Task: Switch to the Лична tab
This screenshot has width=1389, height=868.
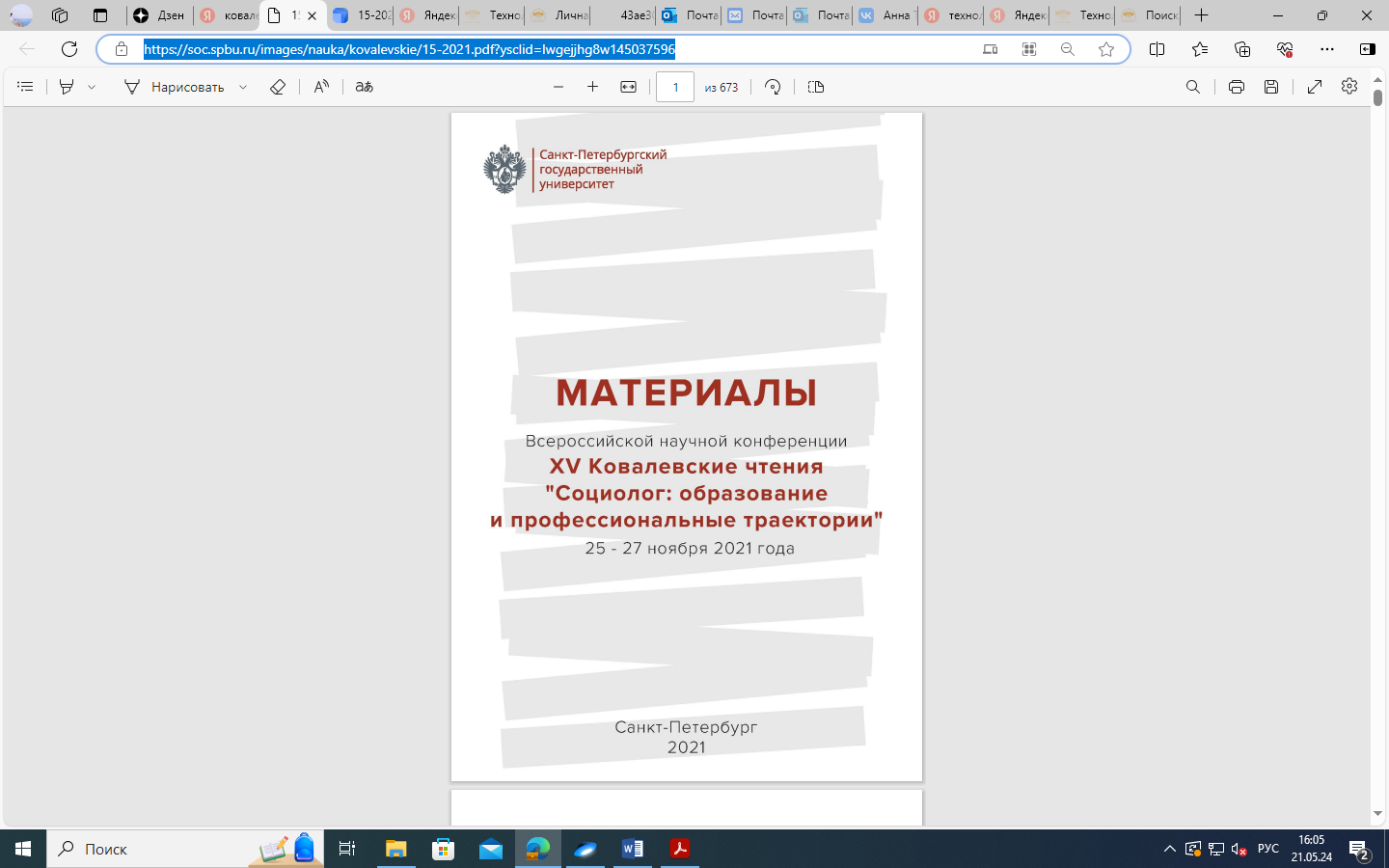Action: [559, 15]
